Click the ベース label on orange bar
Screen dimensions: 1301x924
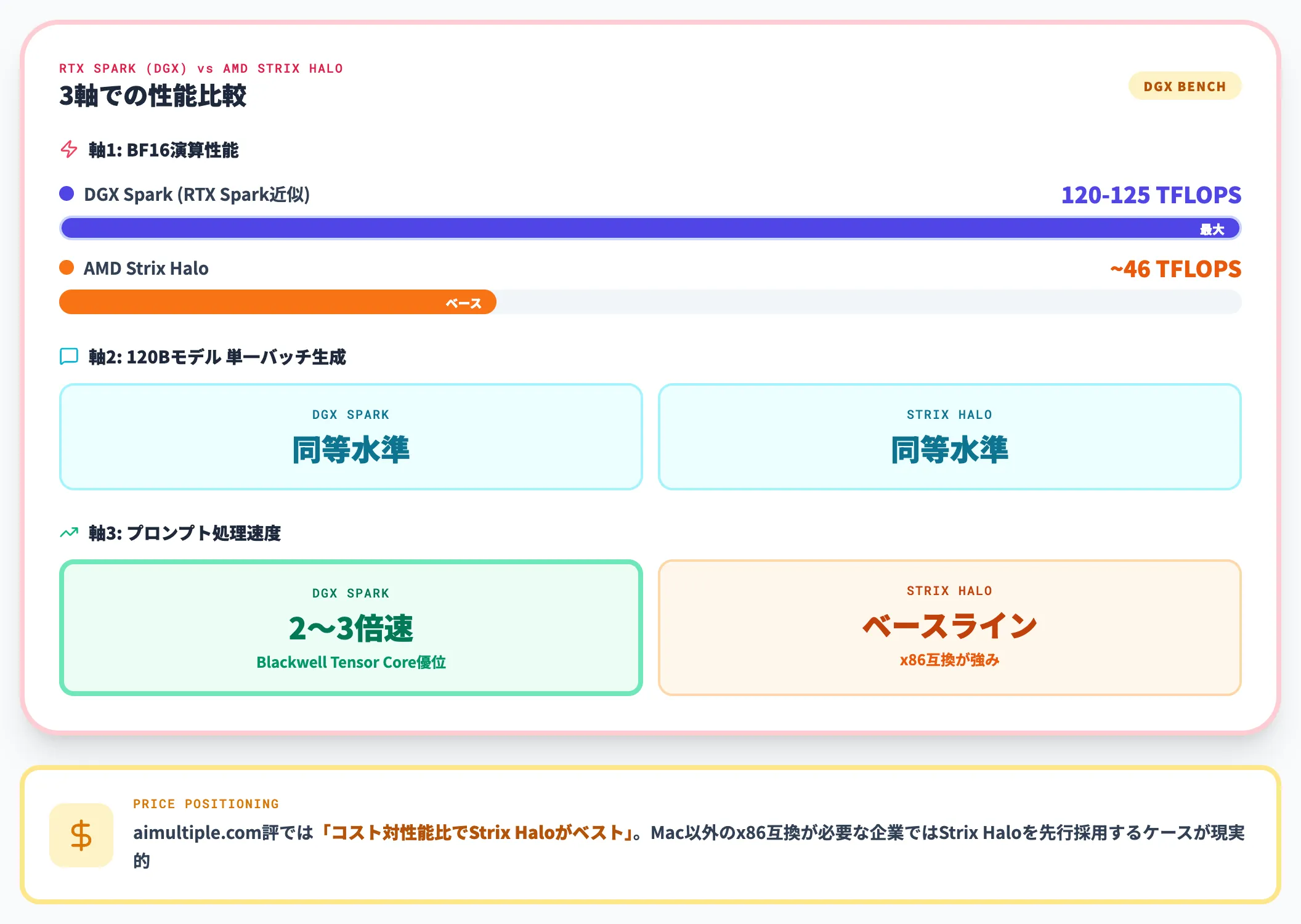coord(463,303)
